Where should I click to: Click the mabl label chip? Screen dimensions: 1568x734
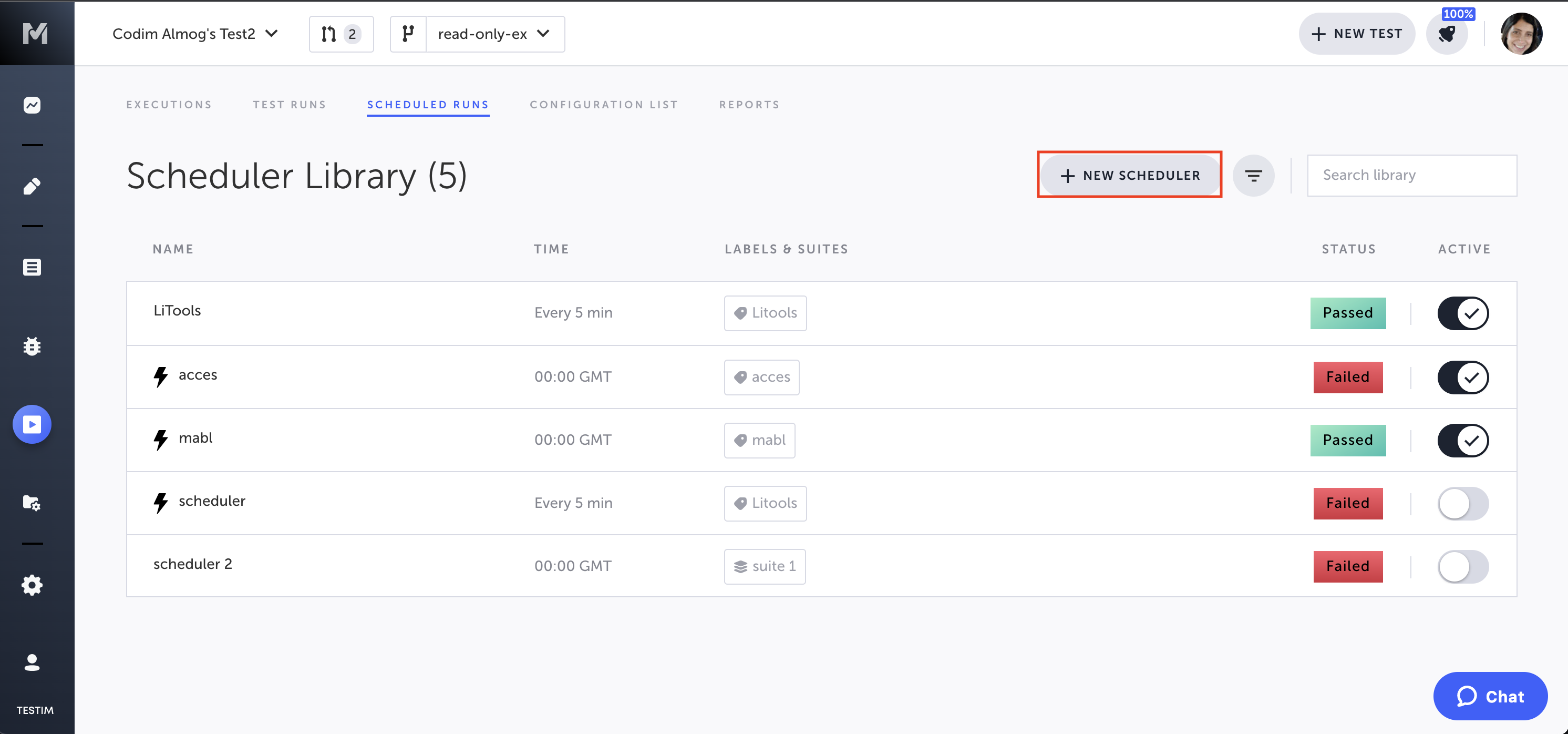coord(759,441)
